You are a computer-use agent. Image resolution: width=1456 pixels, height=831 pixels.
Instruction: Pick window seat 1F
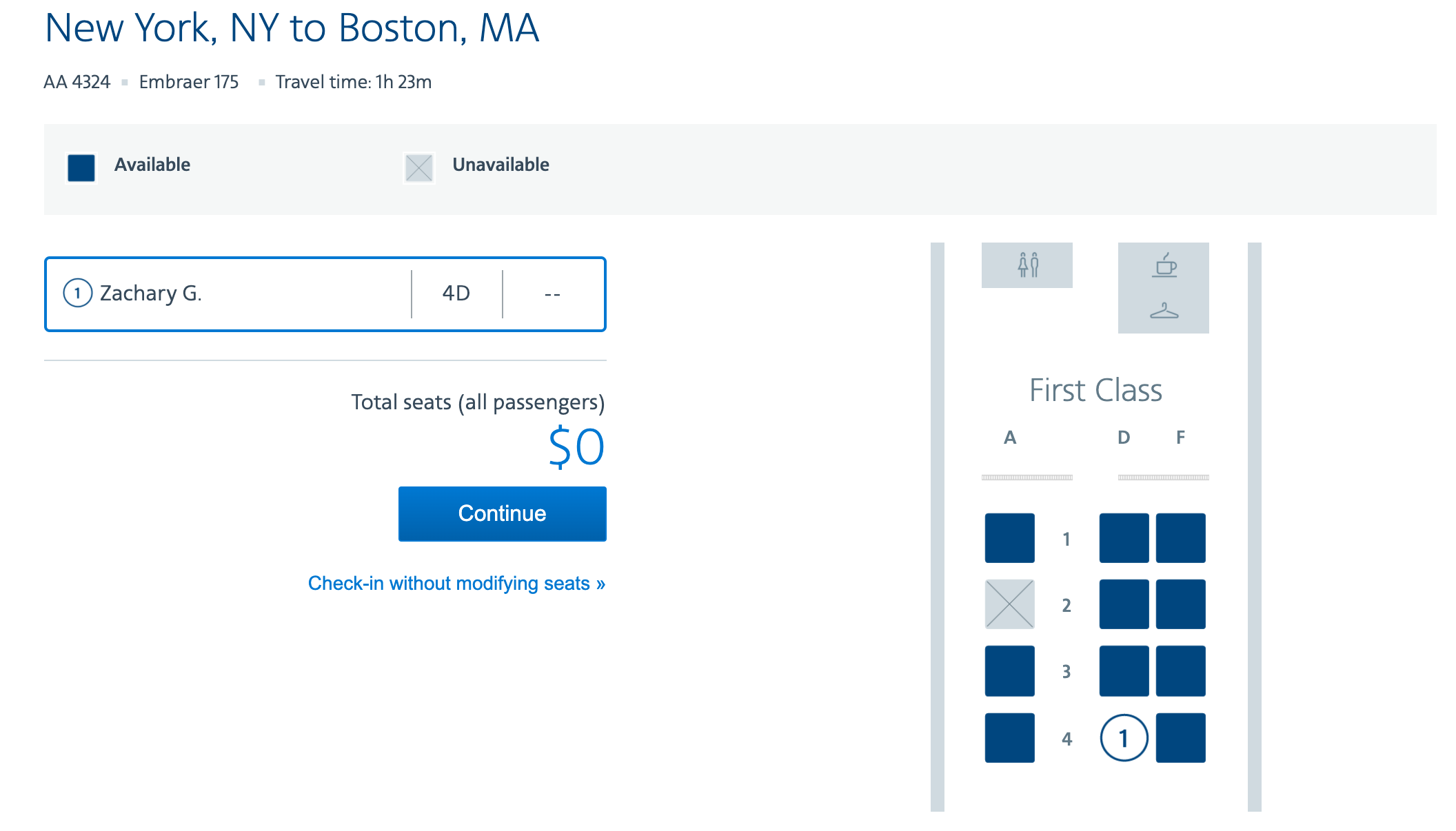pos(1180,537)
